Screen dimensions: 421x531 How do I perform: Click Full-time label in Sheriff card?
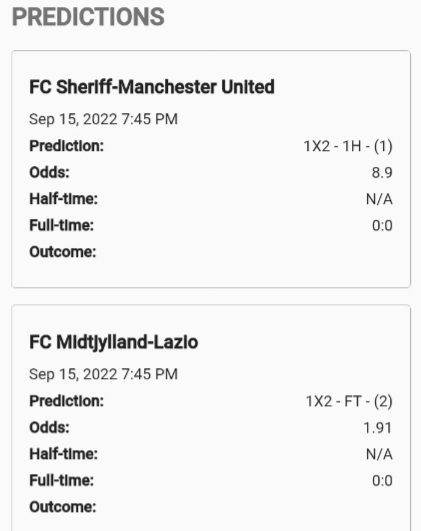coord(61,225)
